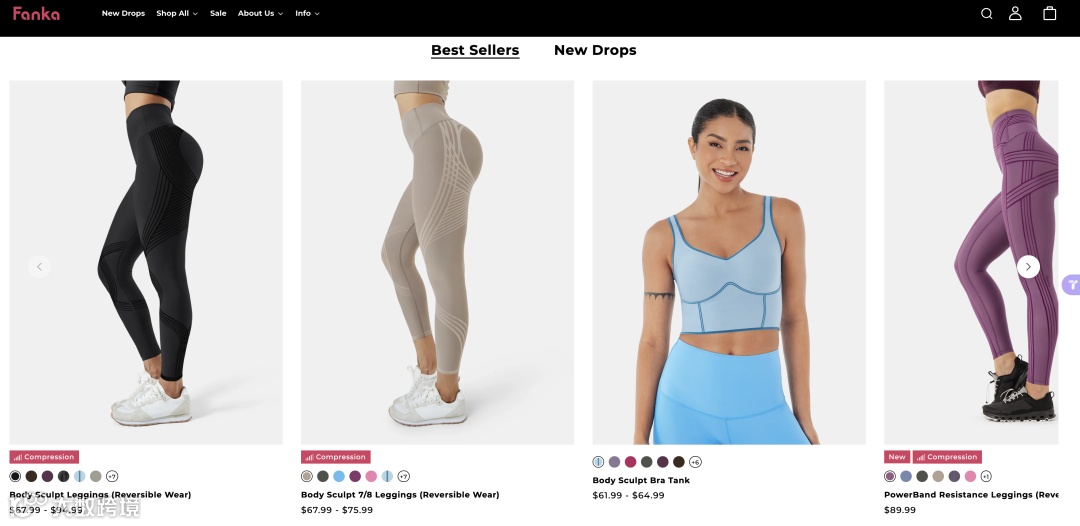Open the Sale menu item
The height and width of the screenshot is (526, 1080).
[218, 13]
